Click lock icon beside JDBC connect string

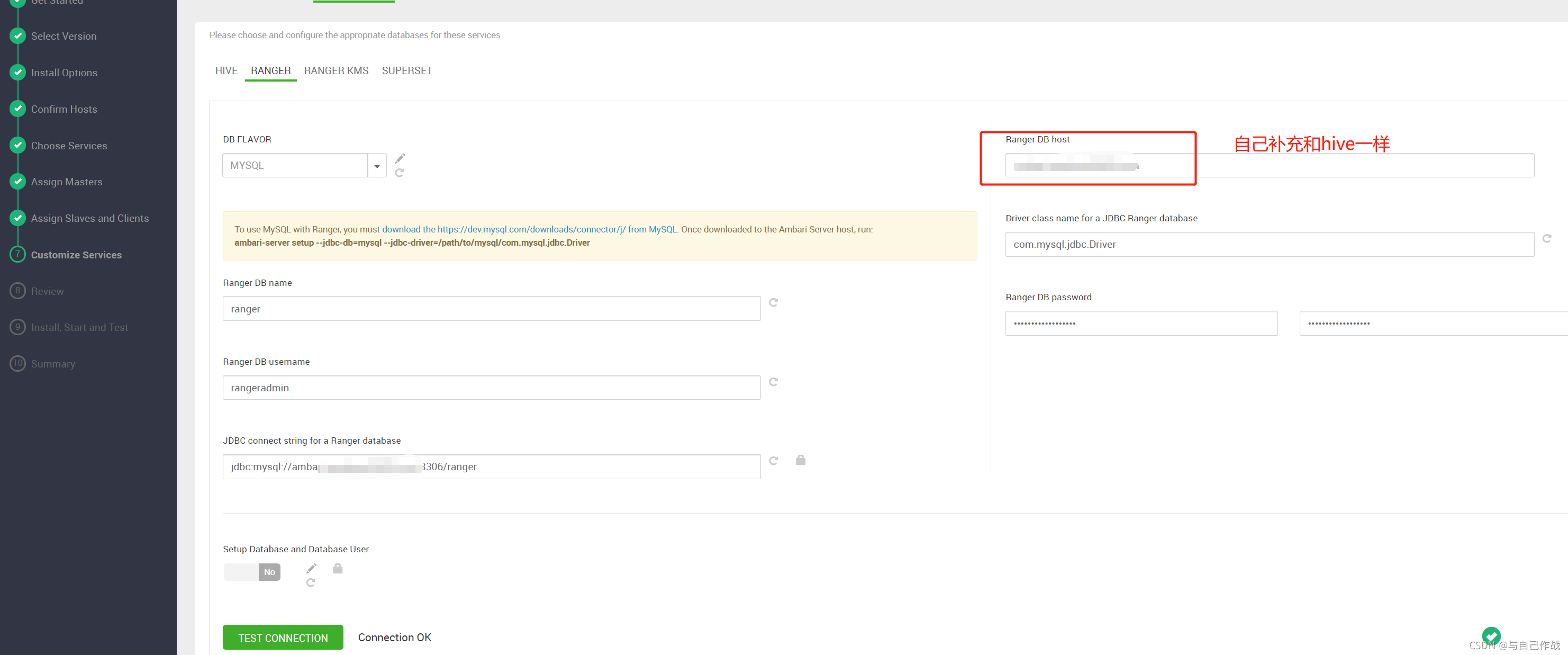tap(801, 460)
